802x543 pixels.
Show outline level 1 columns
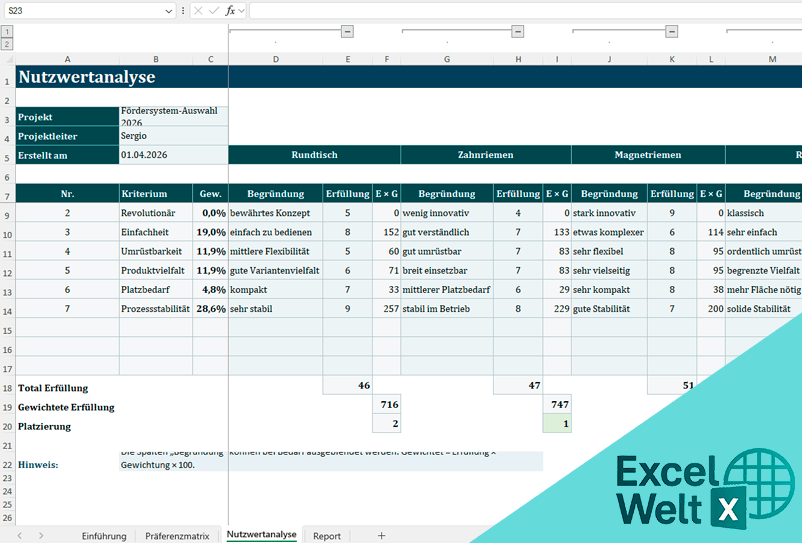coord(7,32)
